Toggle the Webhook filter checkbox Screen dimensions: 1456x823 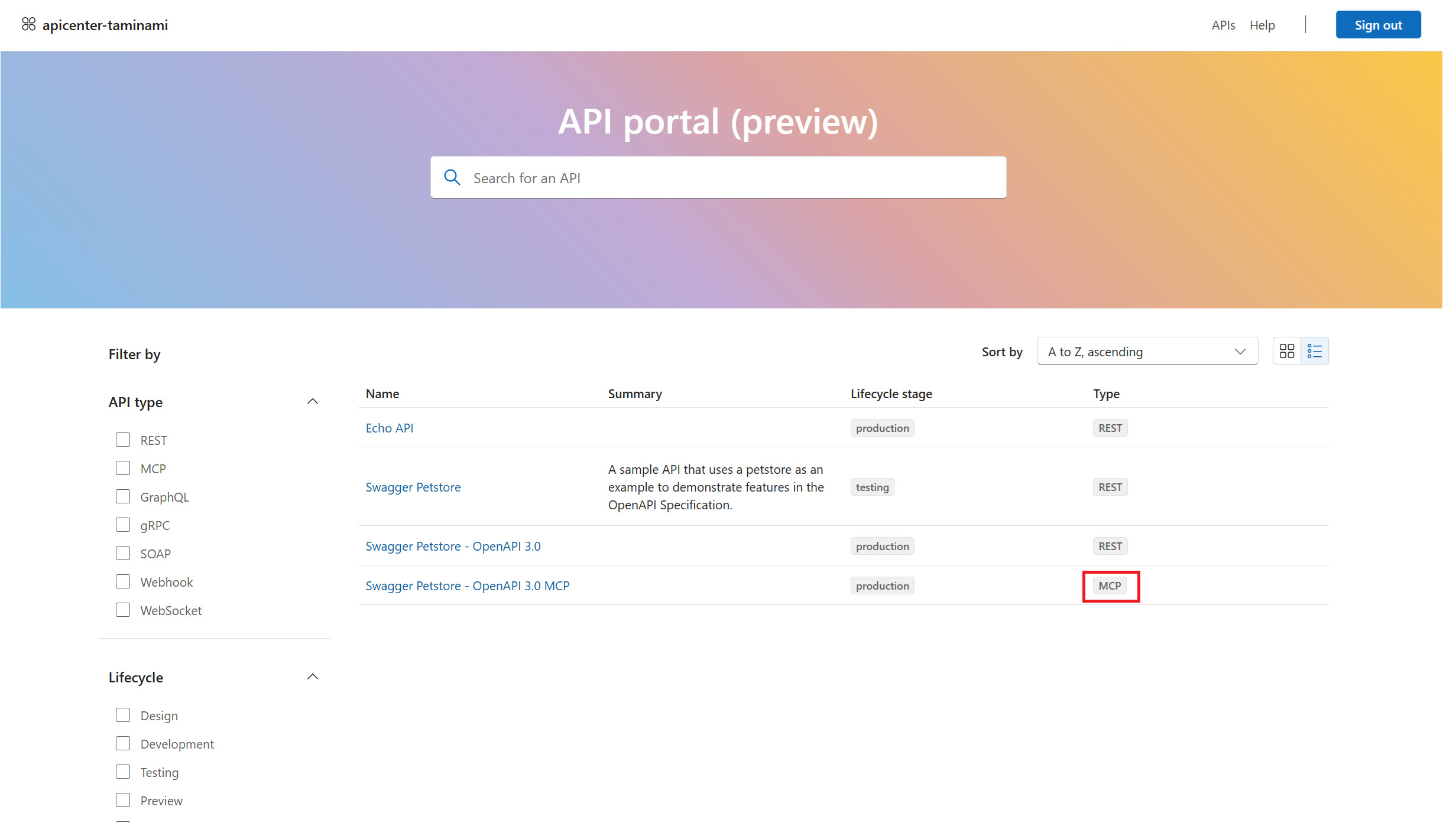click(x=123, y=582)
